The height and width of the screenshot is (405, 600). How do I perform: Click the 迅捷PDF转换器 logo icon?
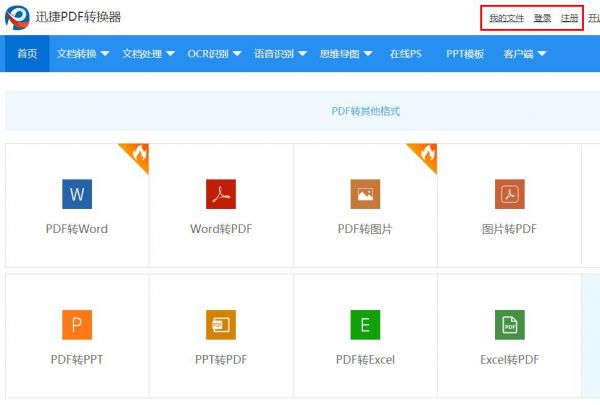point(17,18)
